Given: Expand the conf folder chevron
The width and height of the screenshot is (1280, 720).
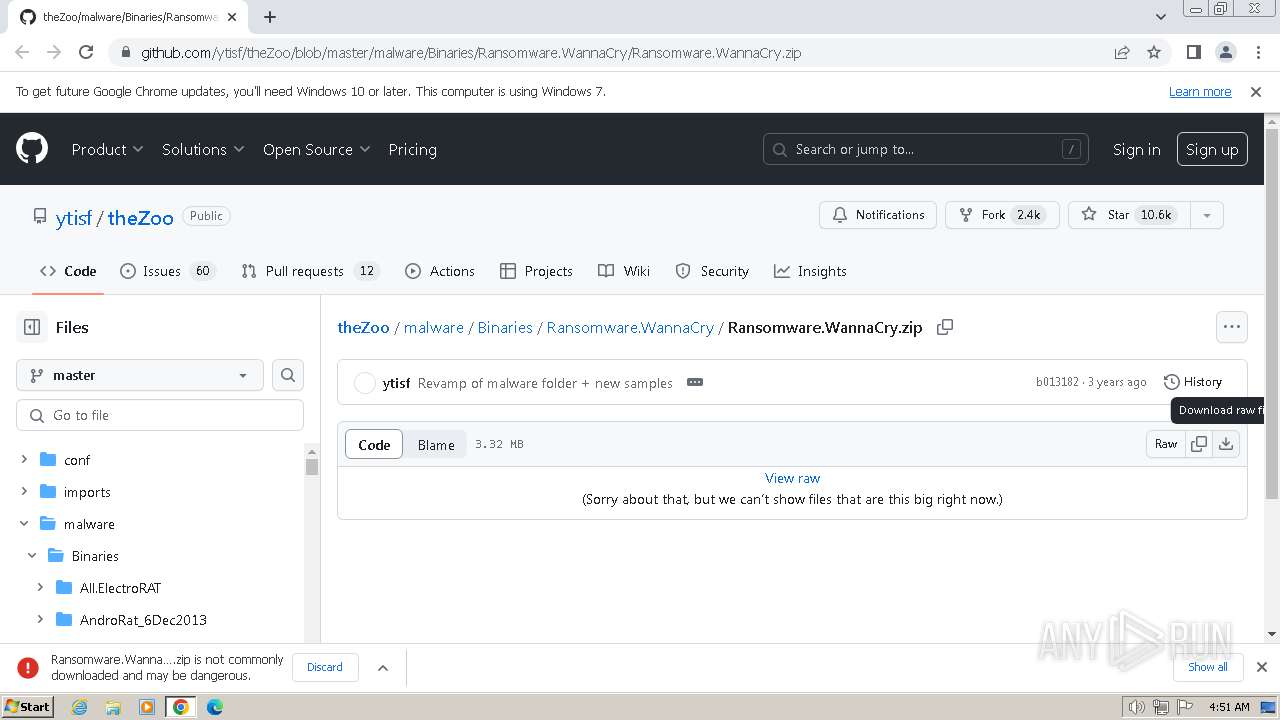Looking at the screenshot, I should pos(24,460).
